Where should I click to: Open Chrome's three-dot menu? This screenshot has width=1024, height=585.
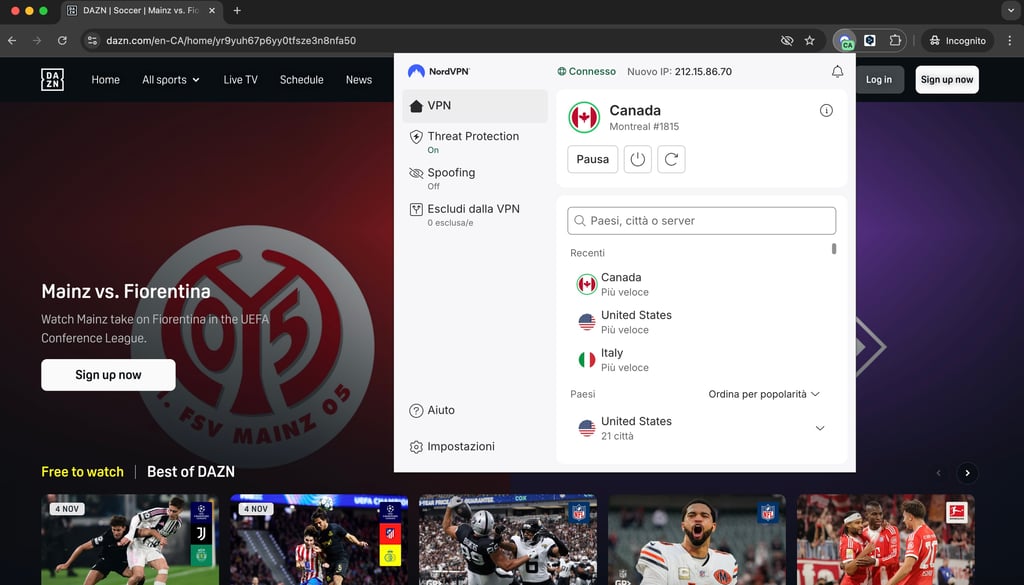tap(1010, 40)
